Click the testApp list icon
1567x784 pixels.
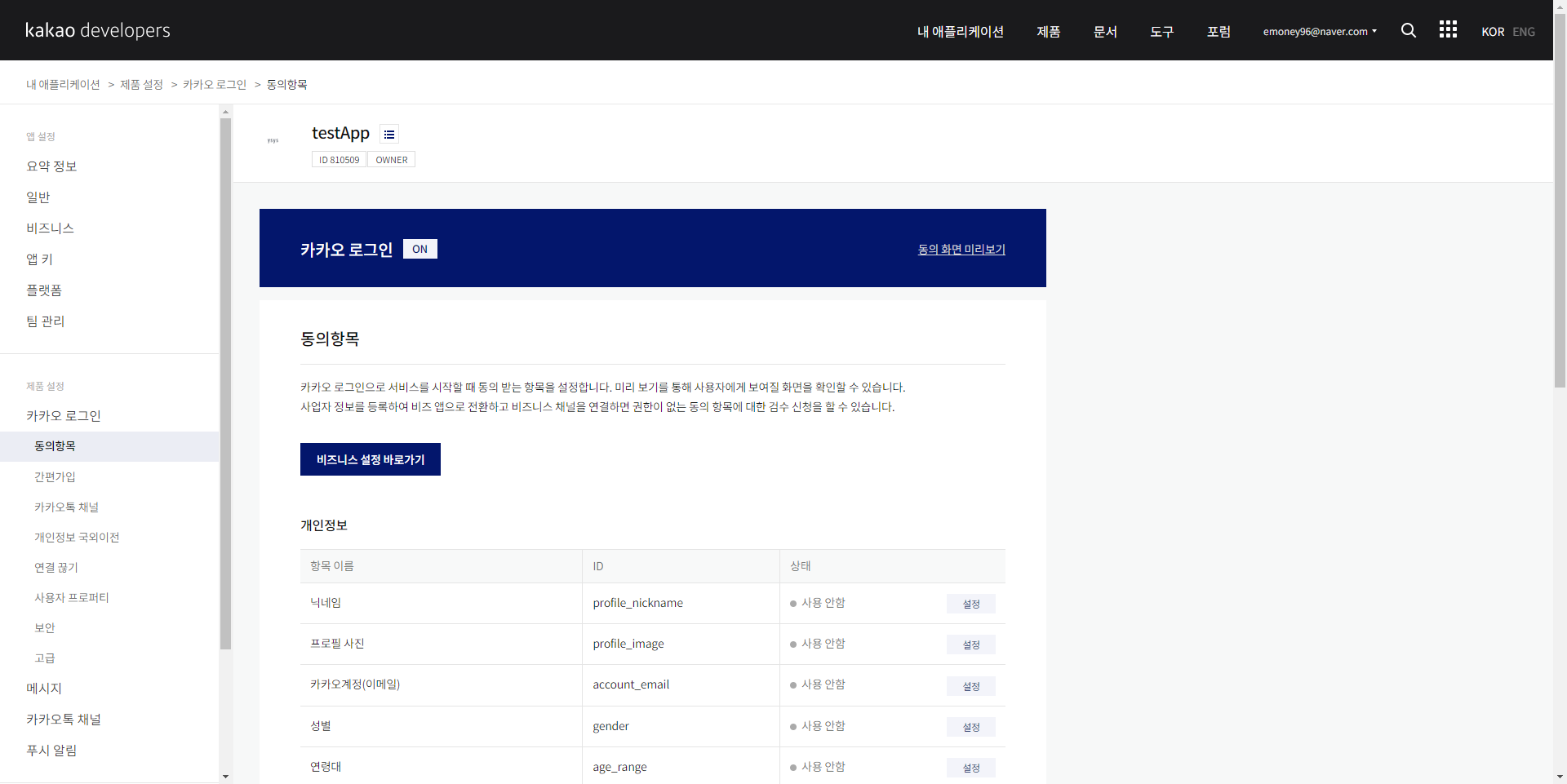[x=389, y=135]
